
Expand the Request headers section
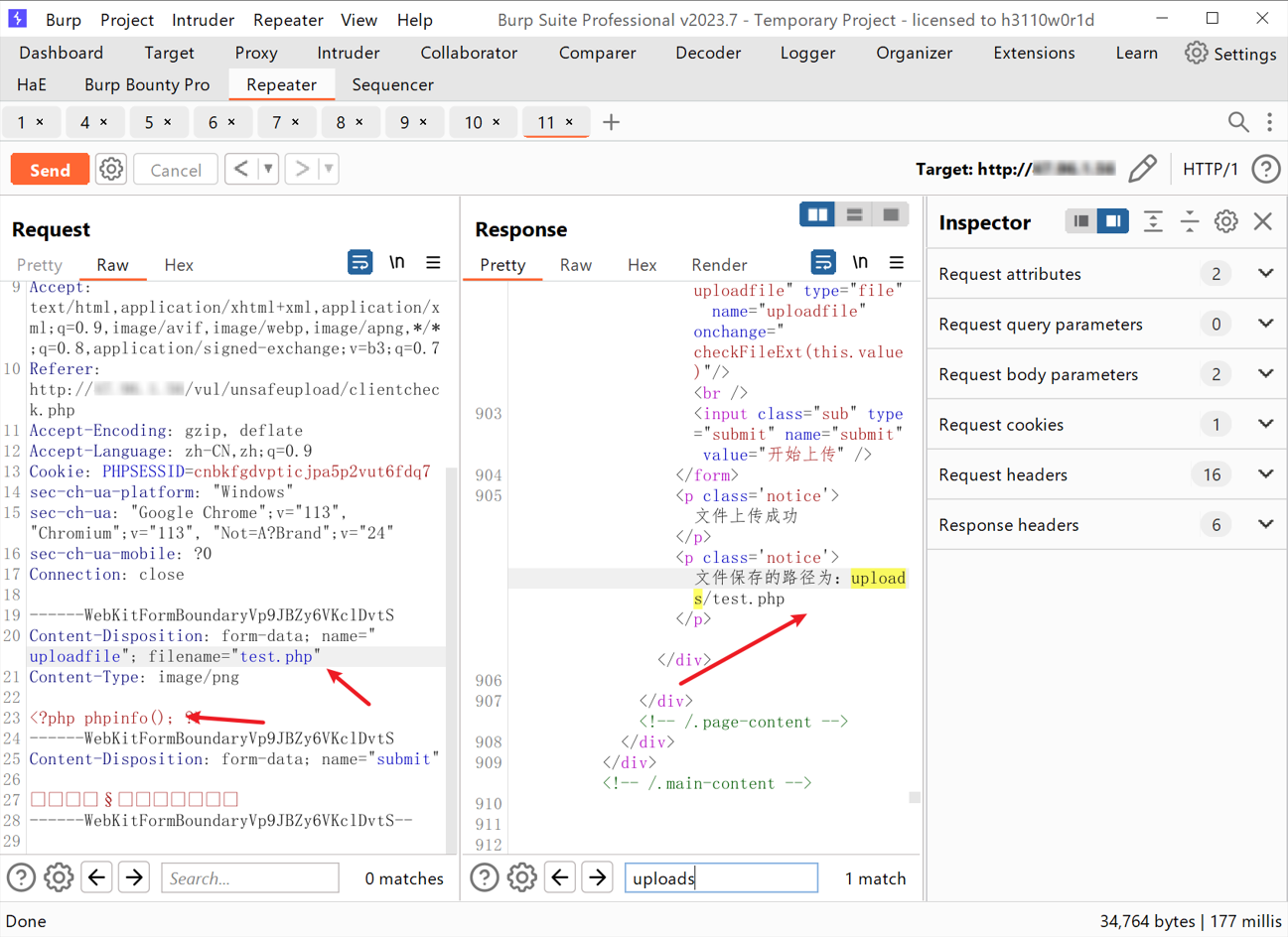click(x=1265, y=474)
